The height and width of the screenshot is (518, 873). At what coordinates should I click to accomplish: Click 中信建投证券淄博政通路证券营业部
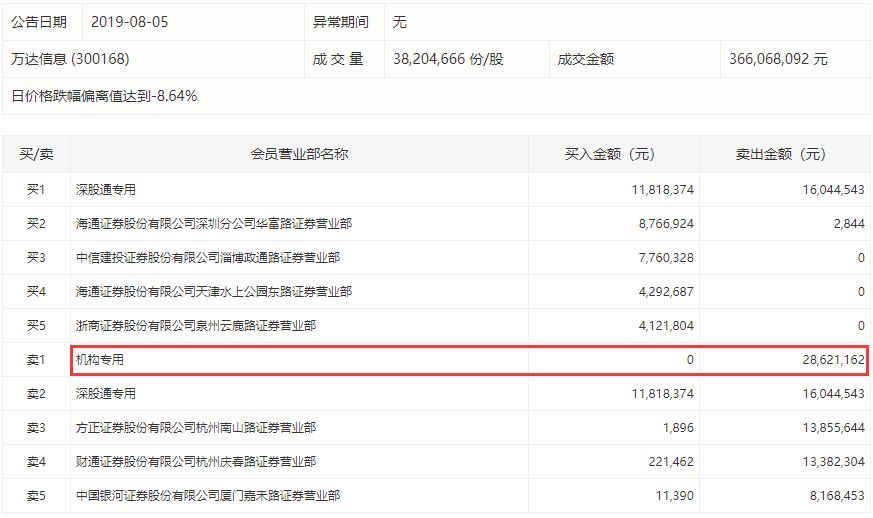tap(208, 258)
